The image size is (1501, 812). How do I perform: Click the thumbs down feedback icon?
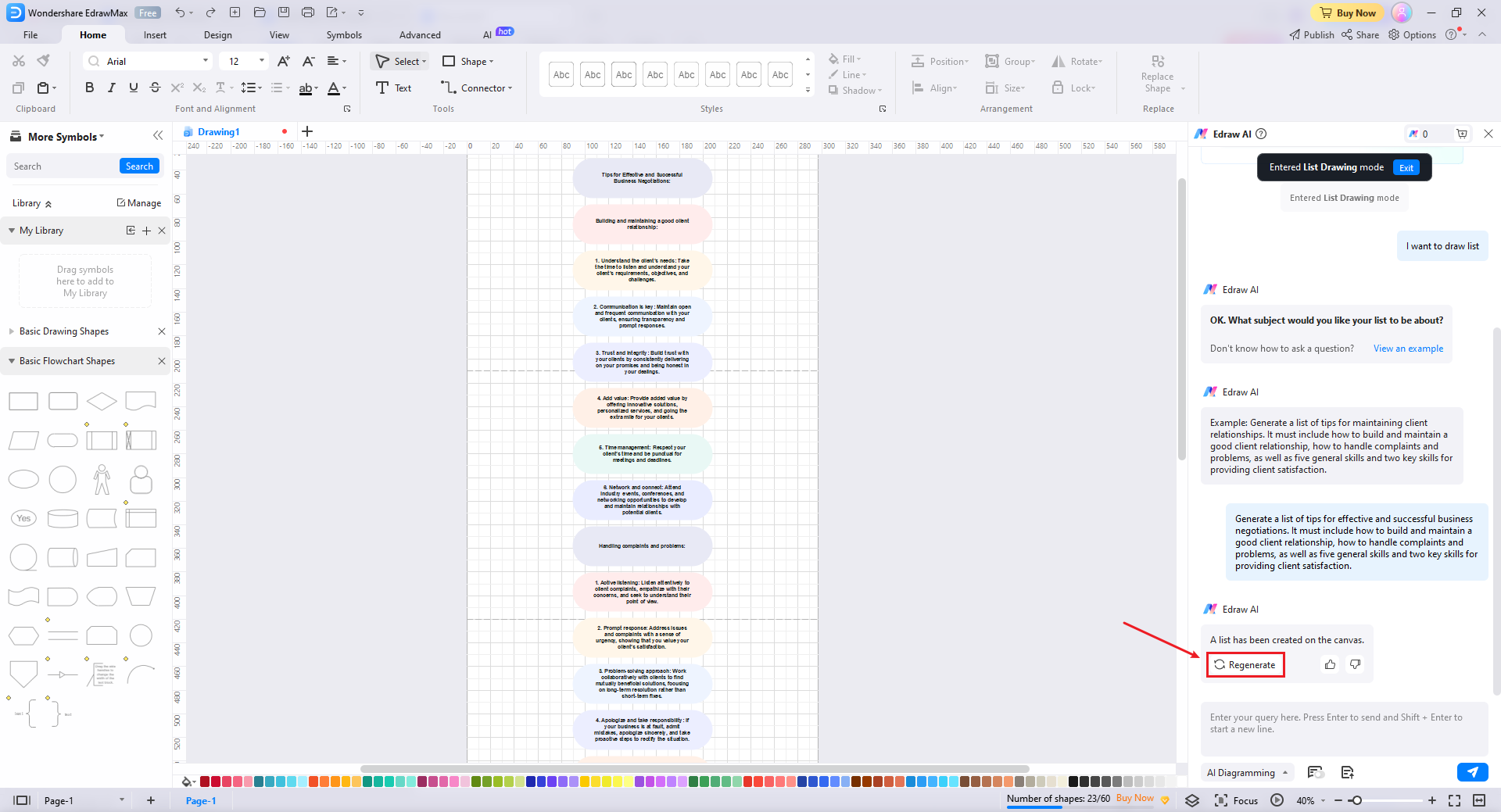pos(1355,664)
